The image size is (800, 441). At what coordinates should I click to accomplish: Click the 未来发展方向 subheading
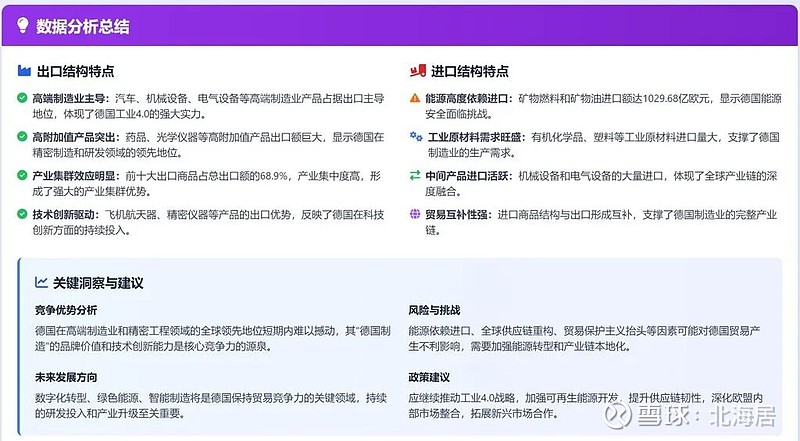66,377
